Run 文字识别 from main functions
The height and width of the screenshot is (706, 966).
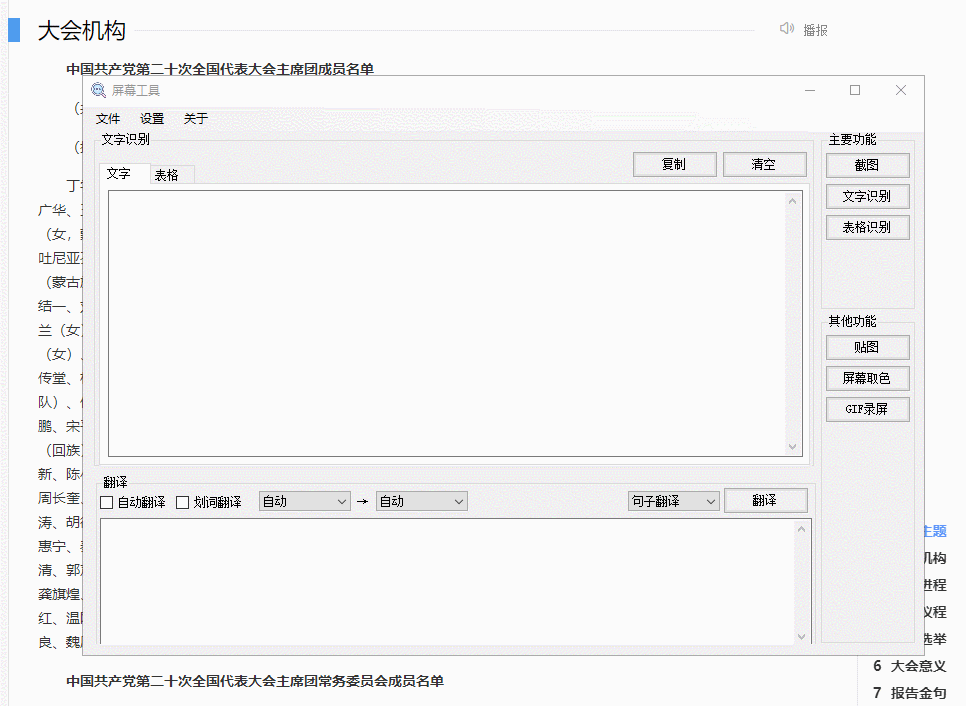coord(867,197)
